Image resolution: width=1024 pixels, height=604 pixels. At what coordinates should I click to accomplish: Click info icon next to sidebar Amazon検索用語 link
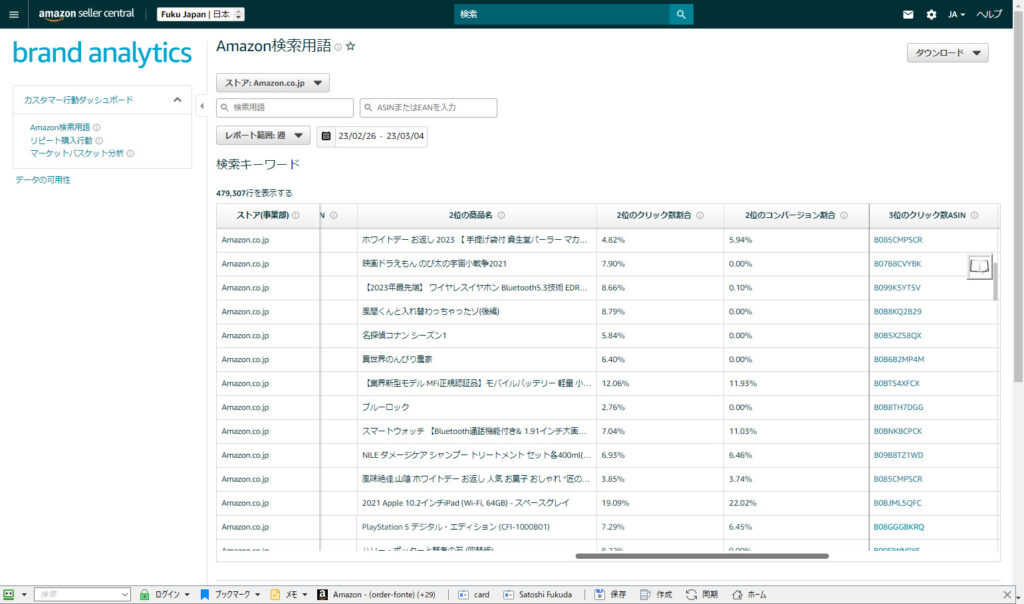[97, 127]
